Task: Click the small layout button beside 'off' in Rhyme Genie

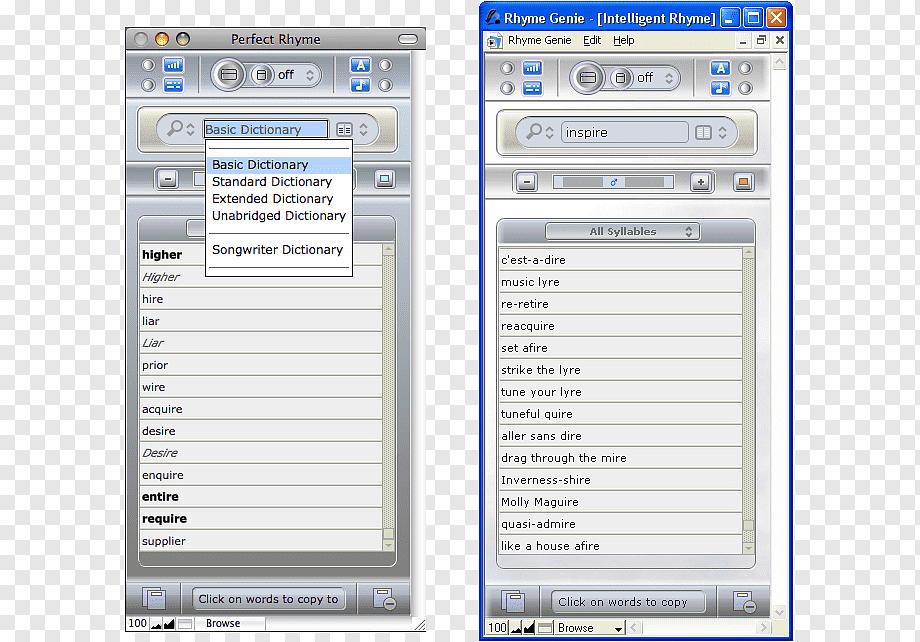Action: (x=621, y=78)
